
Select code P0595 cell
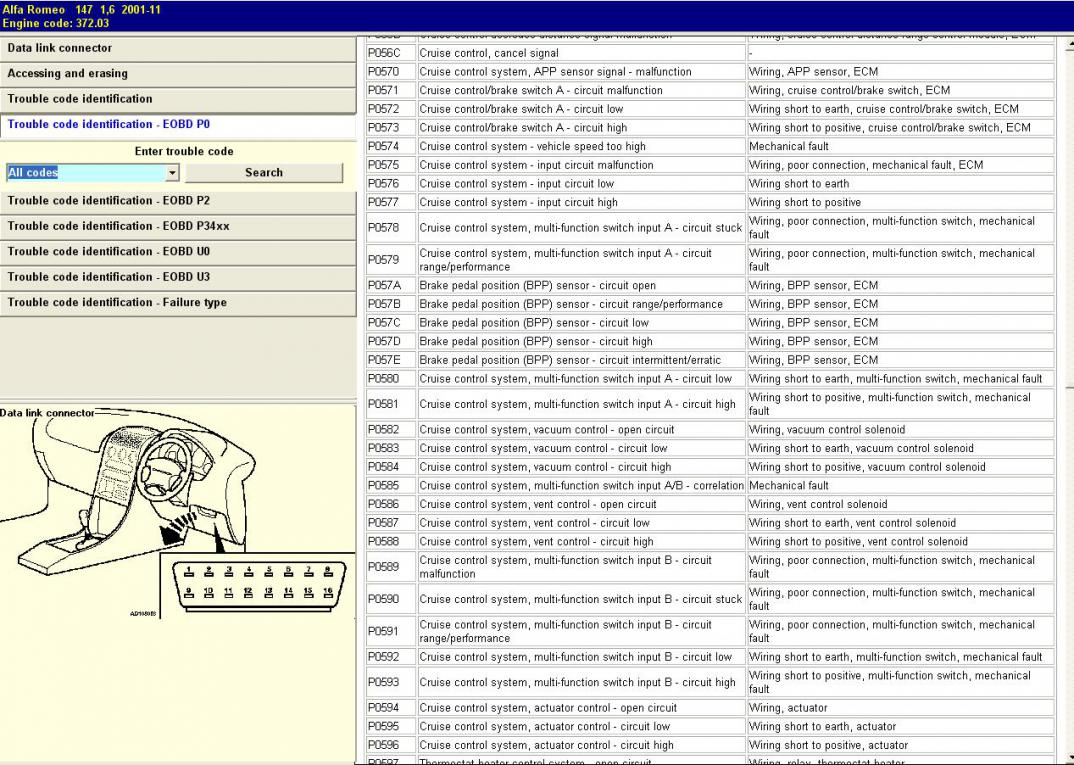coord(391,726)
